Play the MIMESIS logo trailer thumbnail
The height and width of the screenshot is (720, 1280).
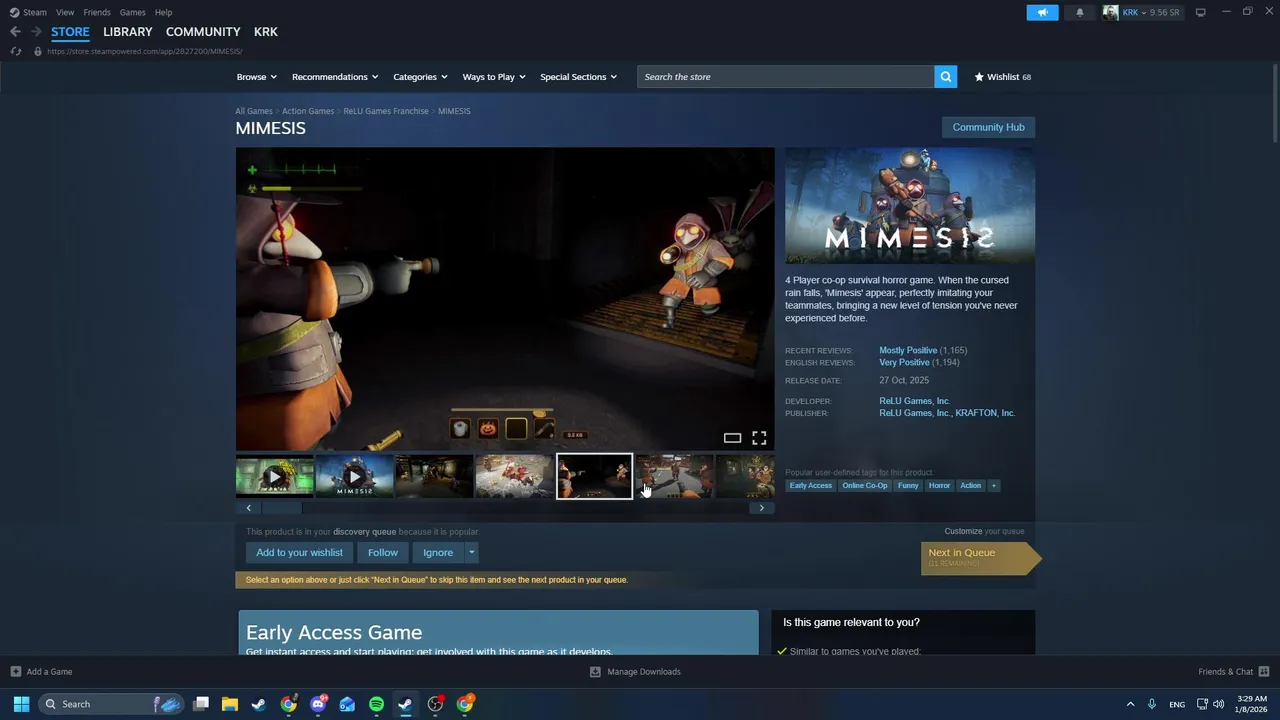(x=354, y=477)
